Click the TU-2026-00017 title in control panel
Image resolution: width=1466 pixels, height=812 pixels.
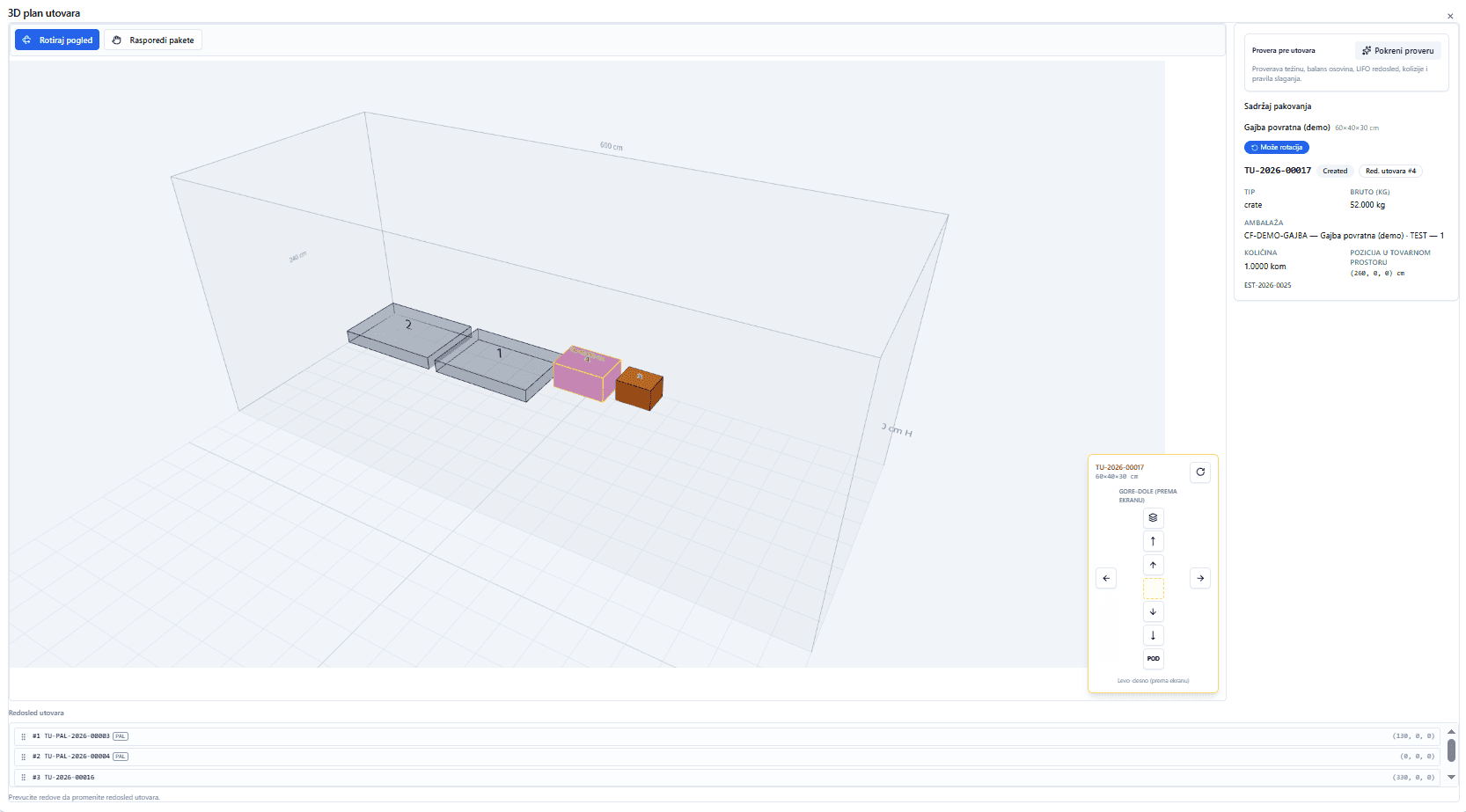(x=1119, y=467)
